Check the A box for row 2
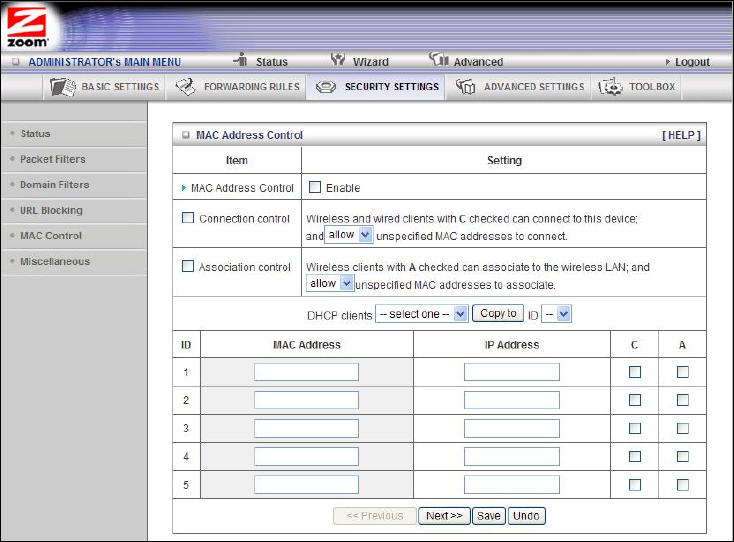The image size is (734, 542). 683,400
